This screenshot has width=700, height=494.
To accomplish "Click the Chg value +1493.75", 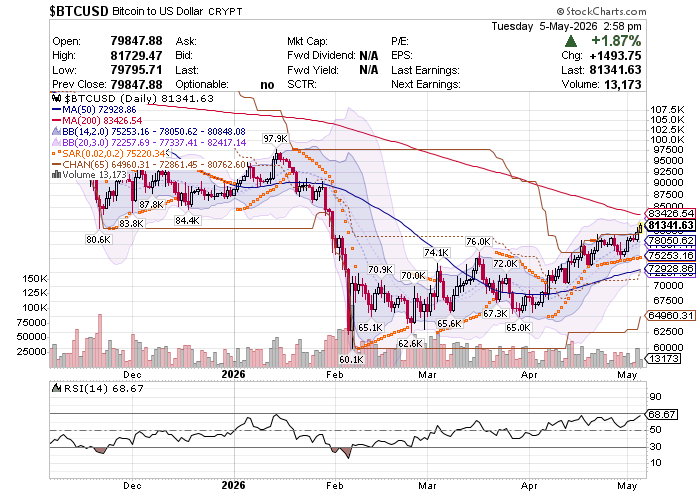I will pos(615,56).
